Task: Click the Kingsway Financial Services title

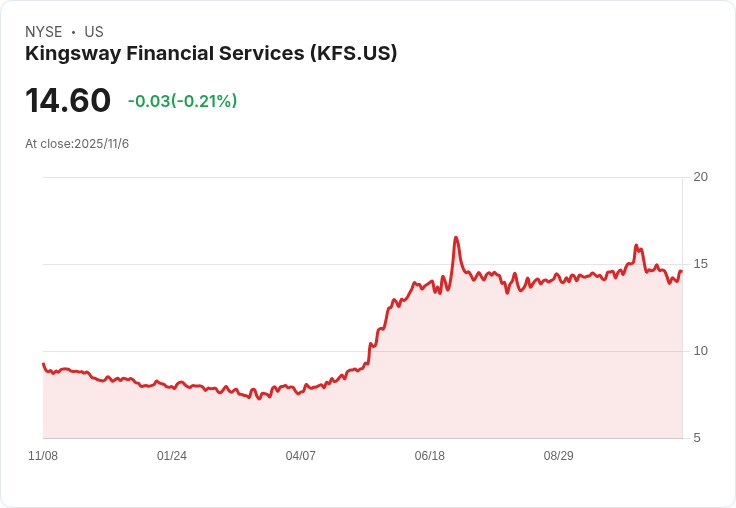Action: point(211,53)
